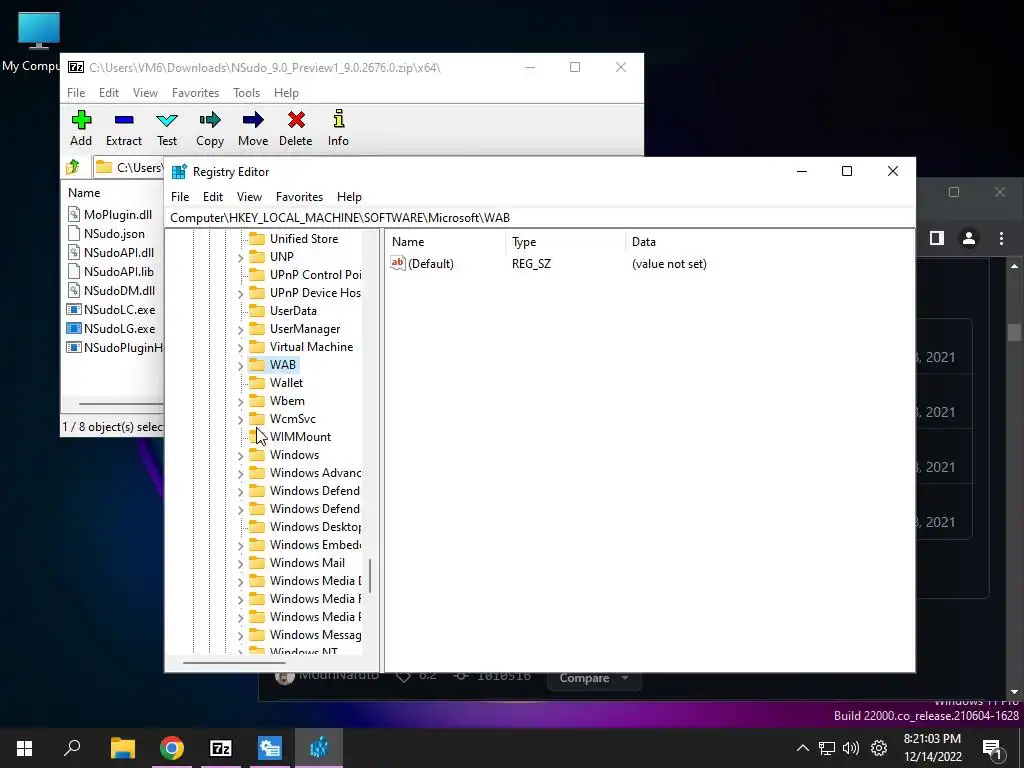Open the browser's three-dot menu
Image resolution: width=1024 pixels, height=768 pixels.
1000,238
